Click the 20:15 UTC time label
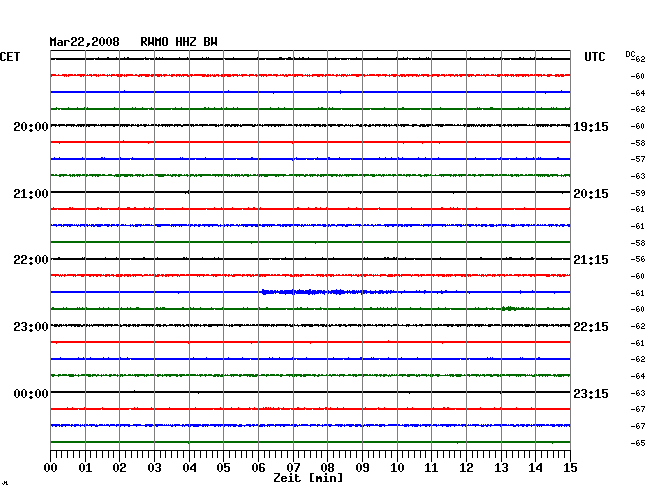This screenshot has height=494, width=650. (x=591, y=194)
